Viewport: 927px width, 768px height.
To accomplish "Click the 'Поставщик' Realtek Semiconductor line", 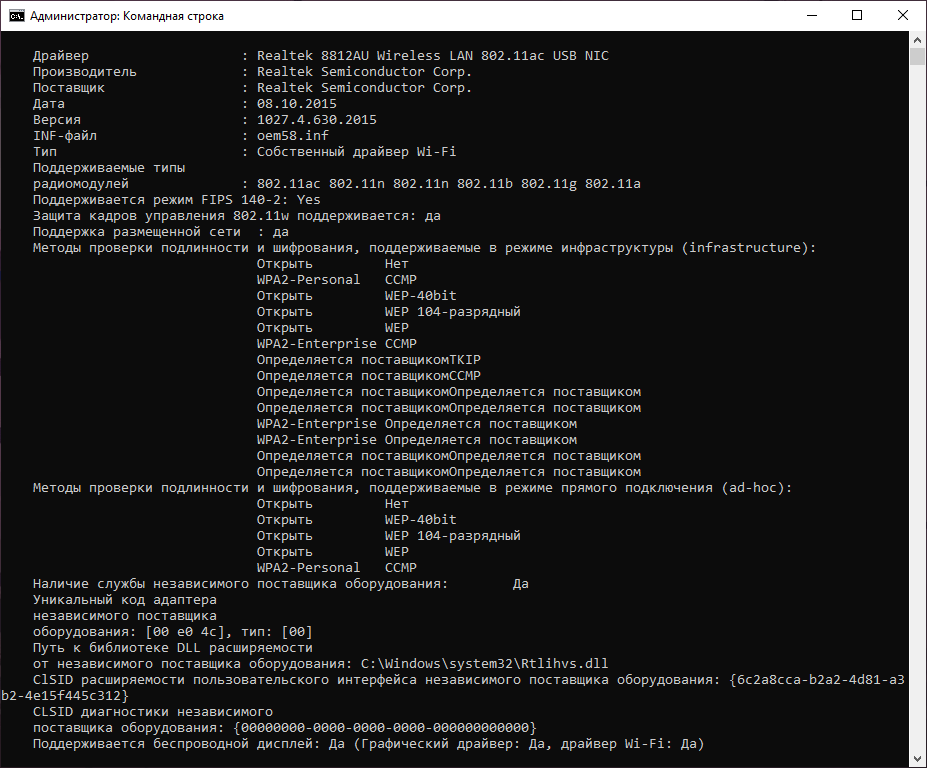I will click(x=252, y=88).
